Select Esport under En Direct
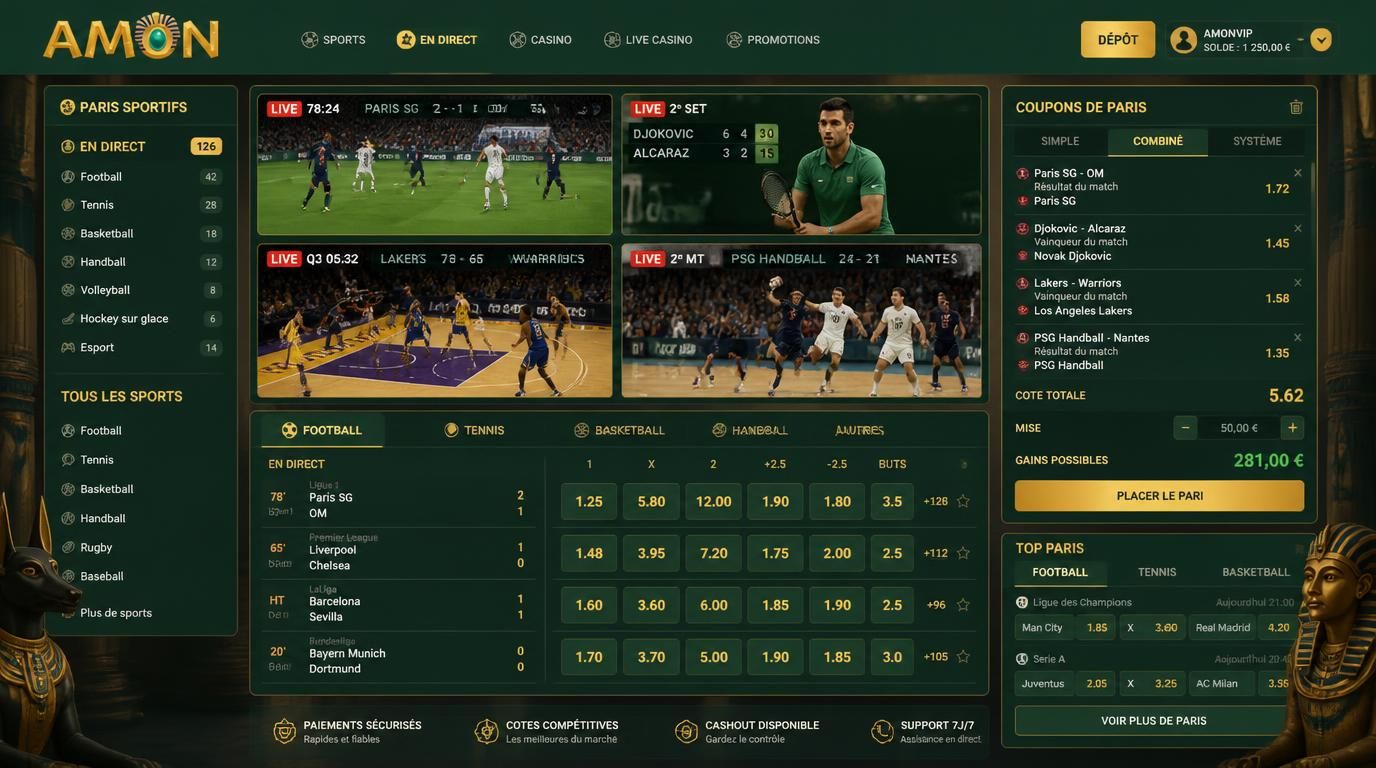Viewport: 1376px width, 768px height. point(140,347)
